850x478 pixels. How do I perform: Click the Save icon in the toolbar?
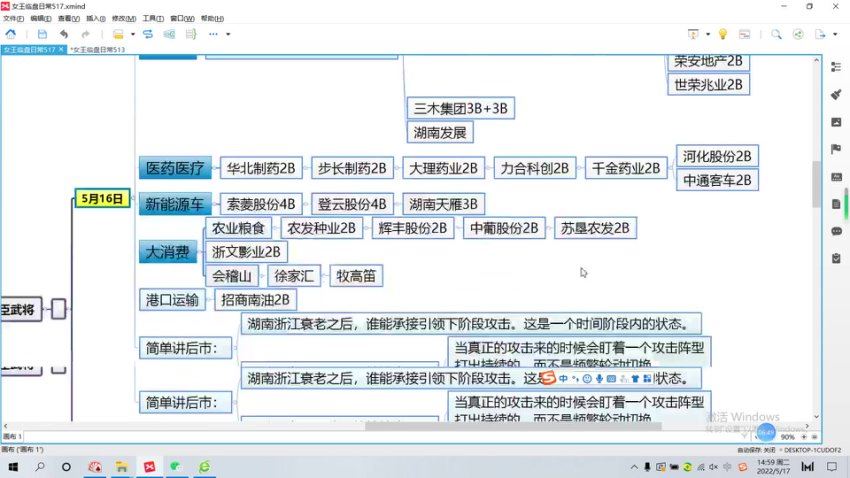coord(42,34)
